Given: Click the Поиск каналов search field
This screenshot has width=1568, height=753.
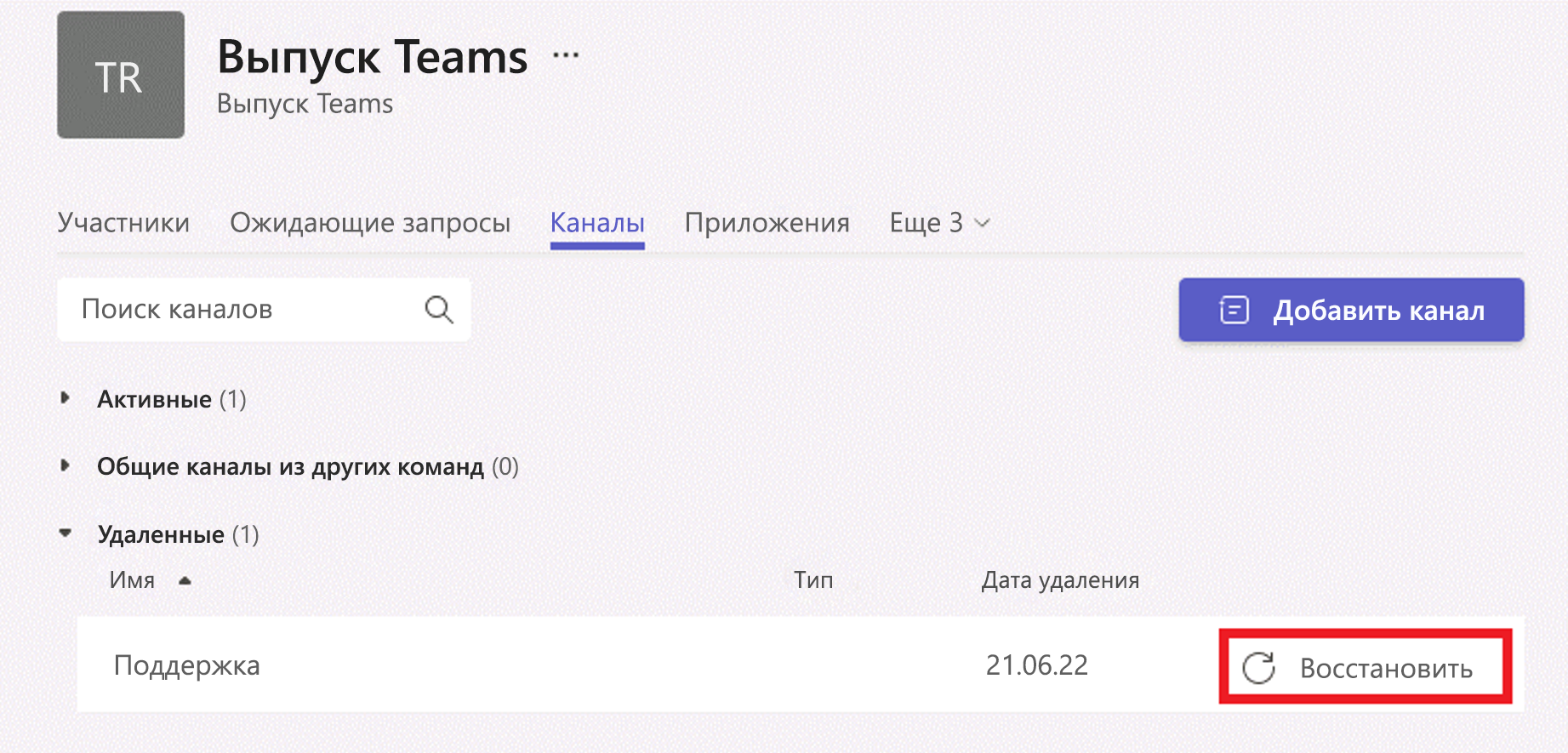Looking at the screenshot, I should tap(264, 310).
